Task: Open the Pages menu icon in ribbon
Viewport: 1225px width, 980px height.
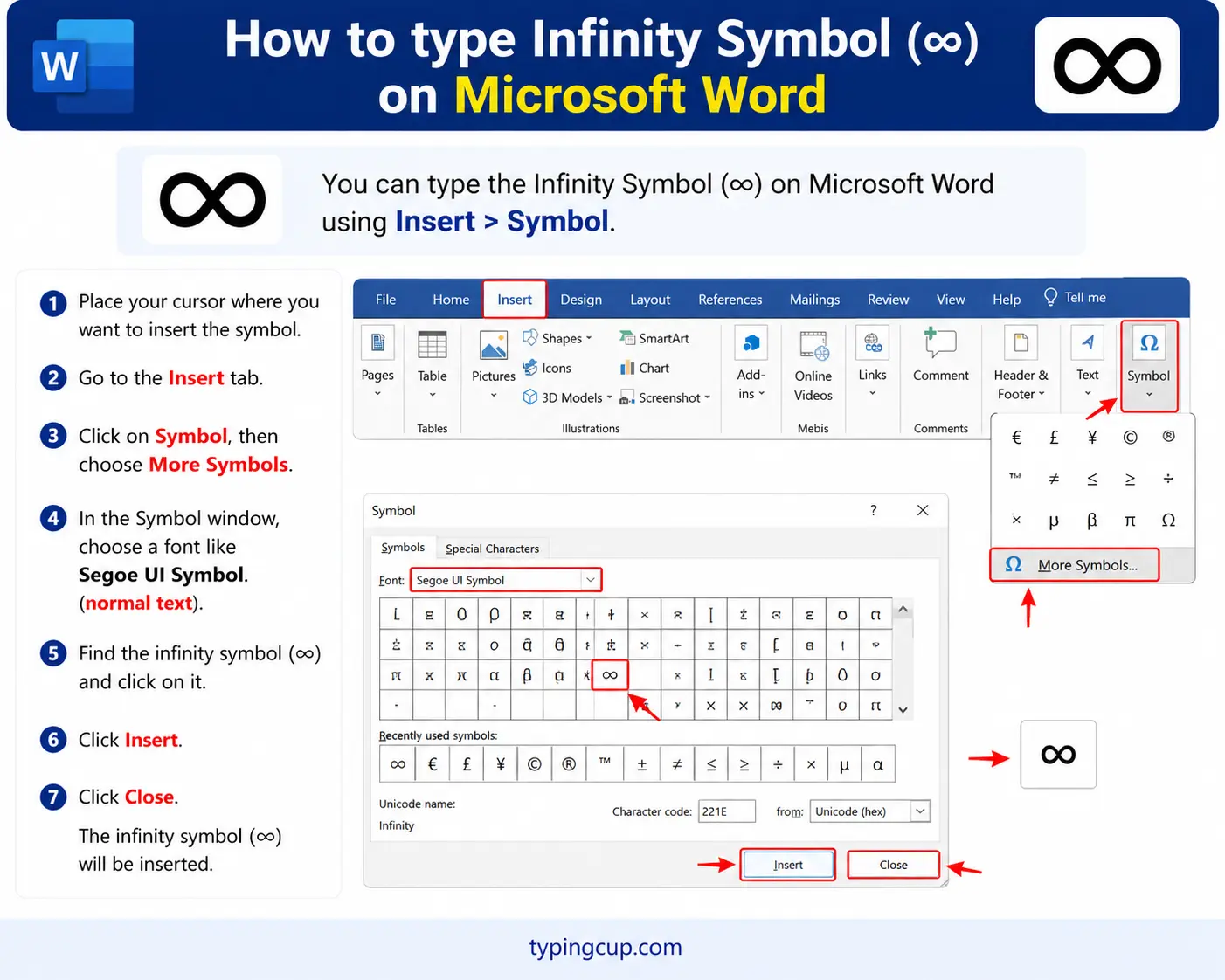Action: coord(377,342)
